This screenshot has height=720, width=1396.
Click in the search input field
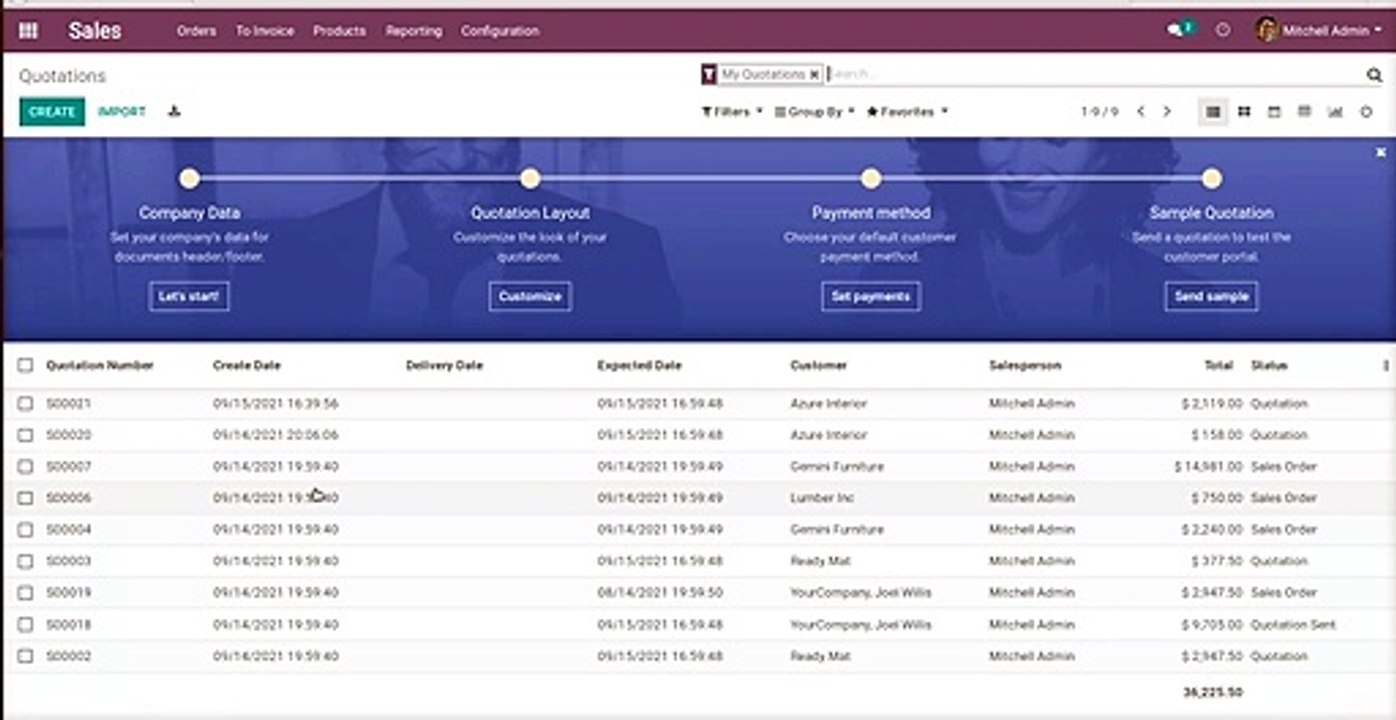tap(1095, 74)
